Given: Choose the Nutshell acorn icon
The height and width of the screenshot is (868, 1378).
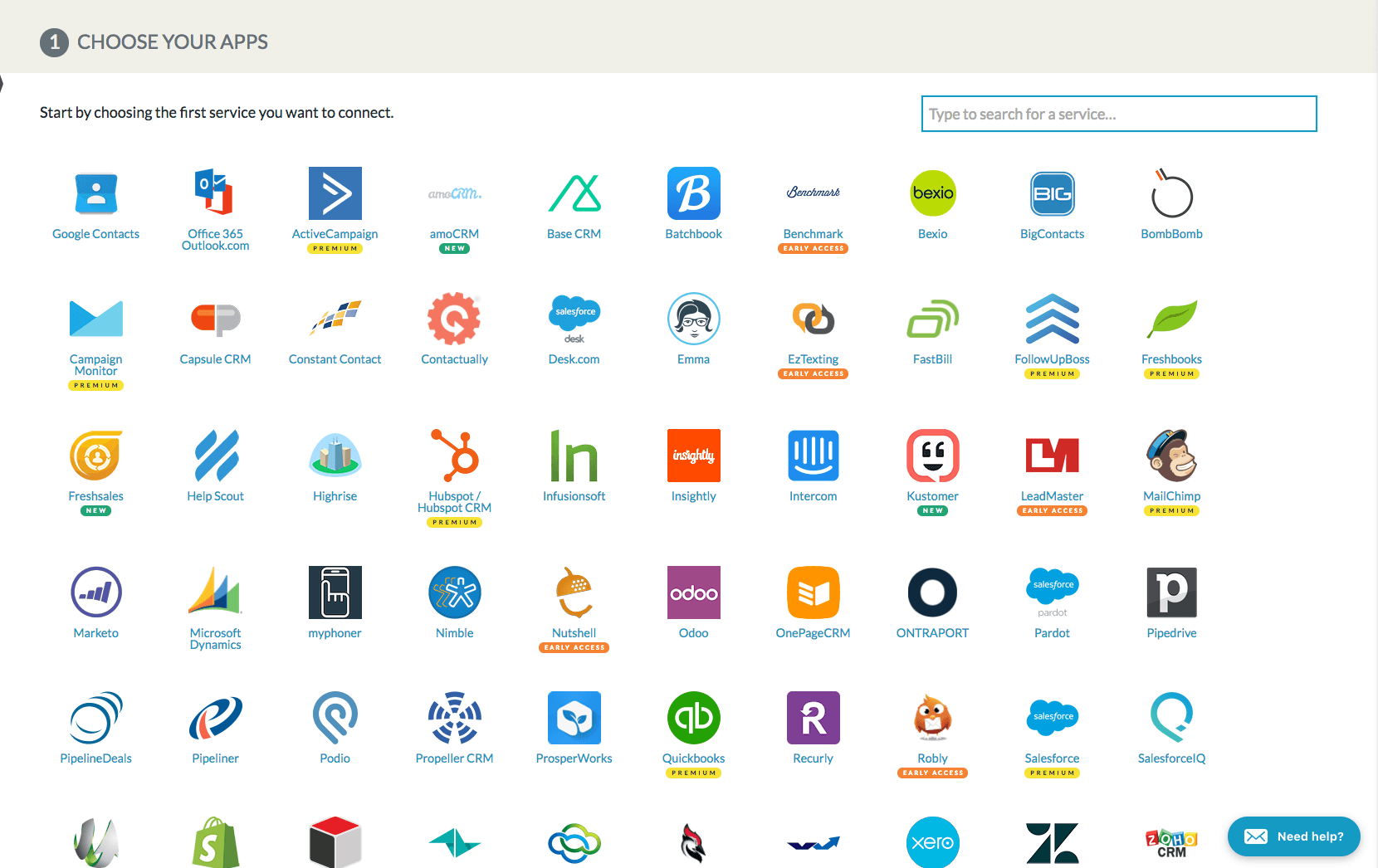Looking at the screenshot, I should [x=574, y=592].
